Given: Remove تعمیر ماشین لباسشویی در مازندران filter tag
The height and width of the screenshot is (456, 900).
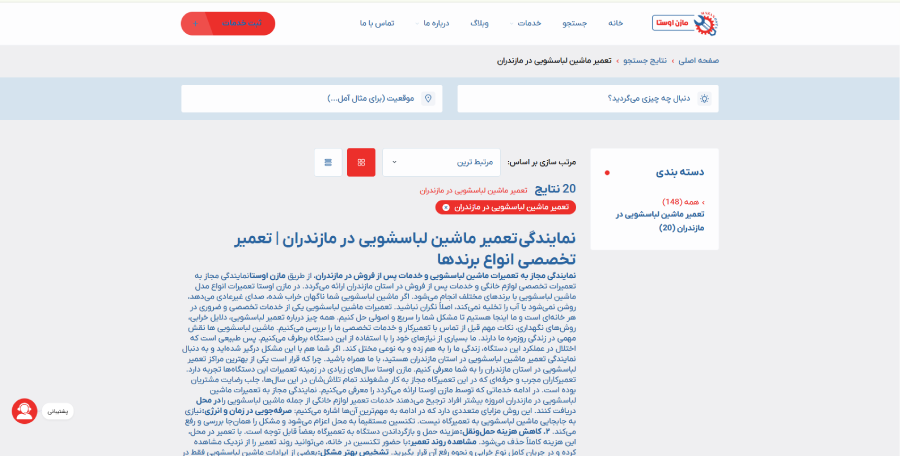Looking at the screenshot, I should [446, 207].
